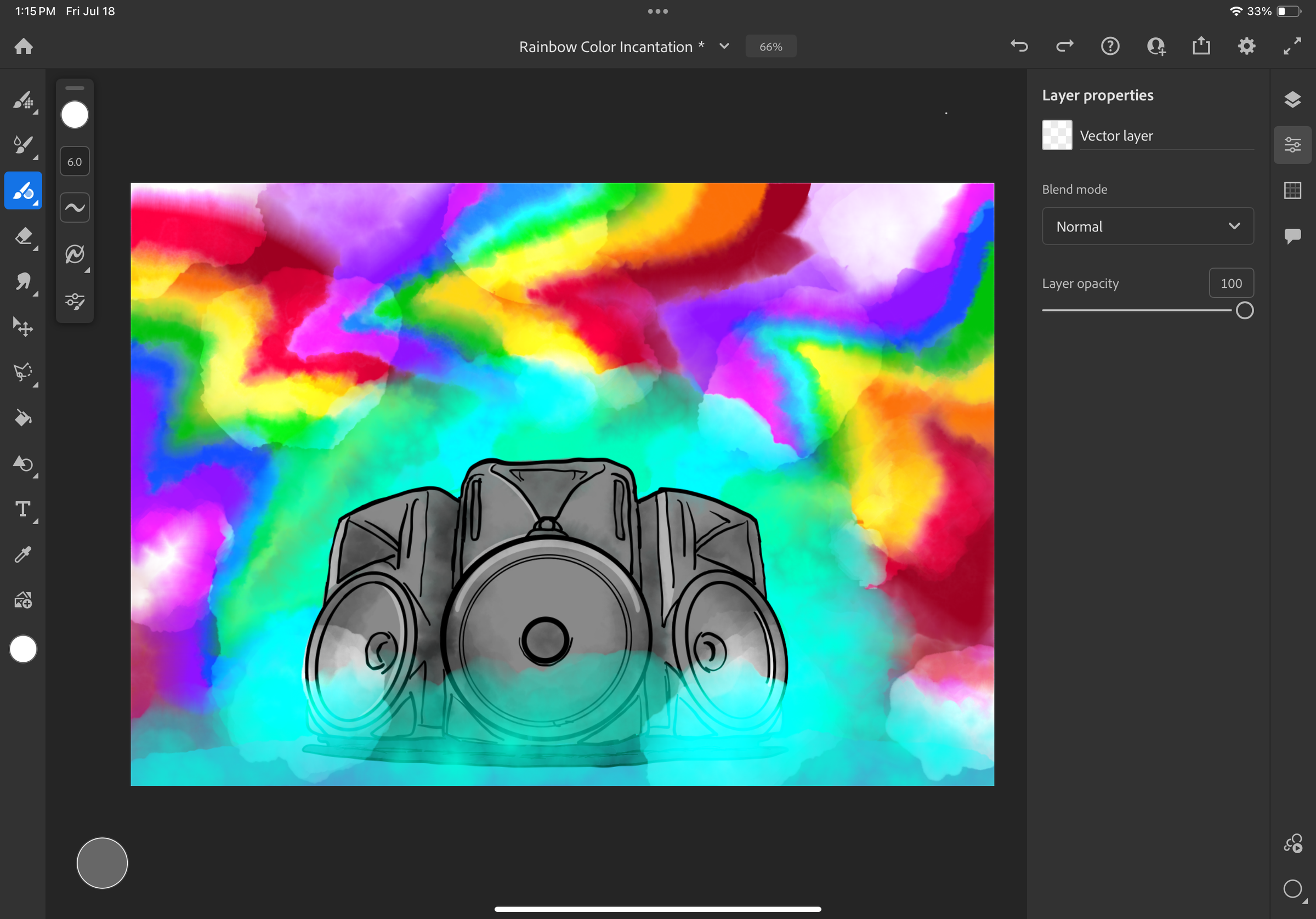Open the layer mask circle options

[1292, 890]
